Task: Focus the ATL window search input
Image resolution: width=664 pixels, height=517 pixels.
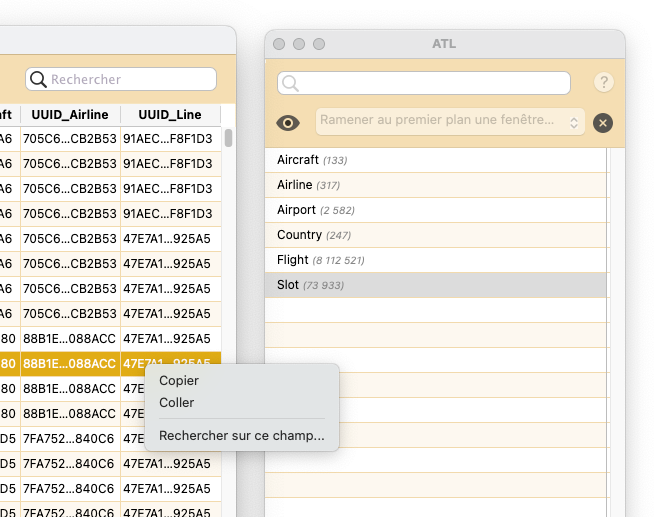Action: [x=424, y=83]
